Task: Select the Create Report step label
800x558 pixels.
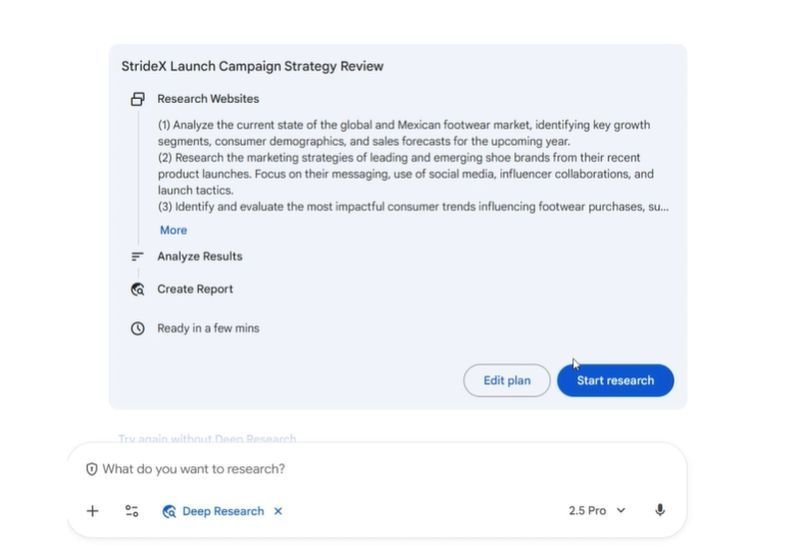Action: click(195, 289)
